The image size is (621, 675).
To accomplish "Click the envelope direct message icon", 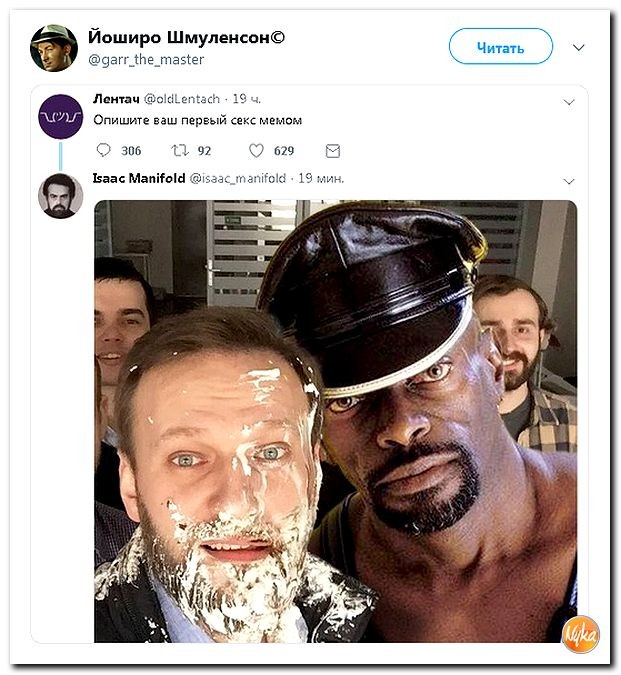I will (x=333, y=151).
